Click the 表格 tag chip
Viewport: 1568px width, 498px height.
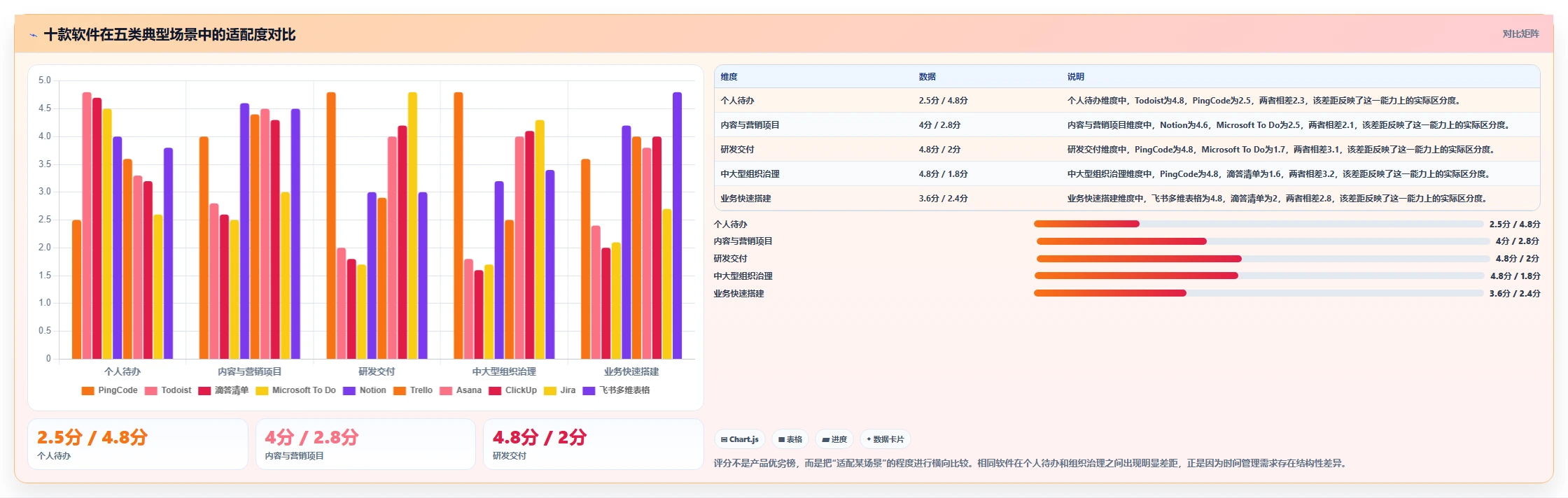coord(790,439)
